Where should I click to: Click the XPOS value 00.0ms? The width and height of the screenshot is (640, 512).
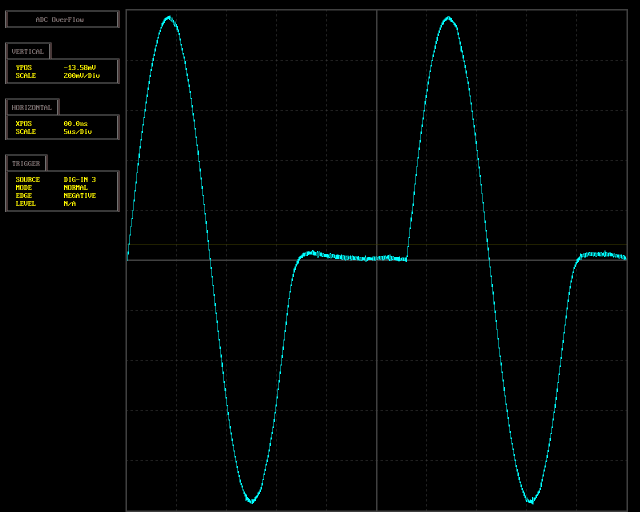75,124
